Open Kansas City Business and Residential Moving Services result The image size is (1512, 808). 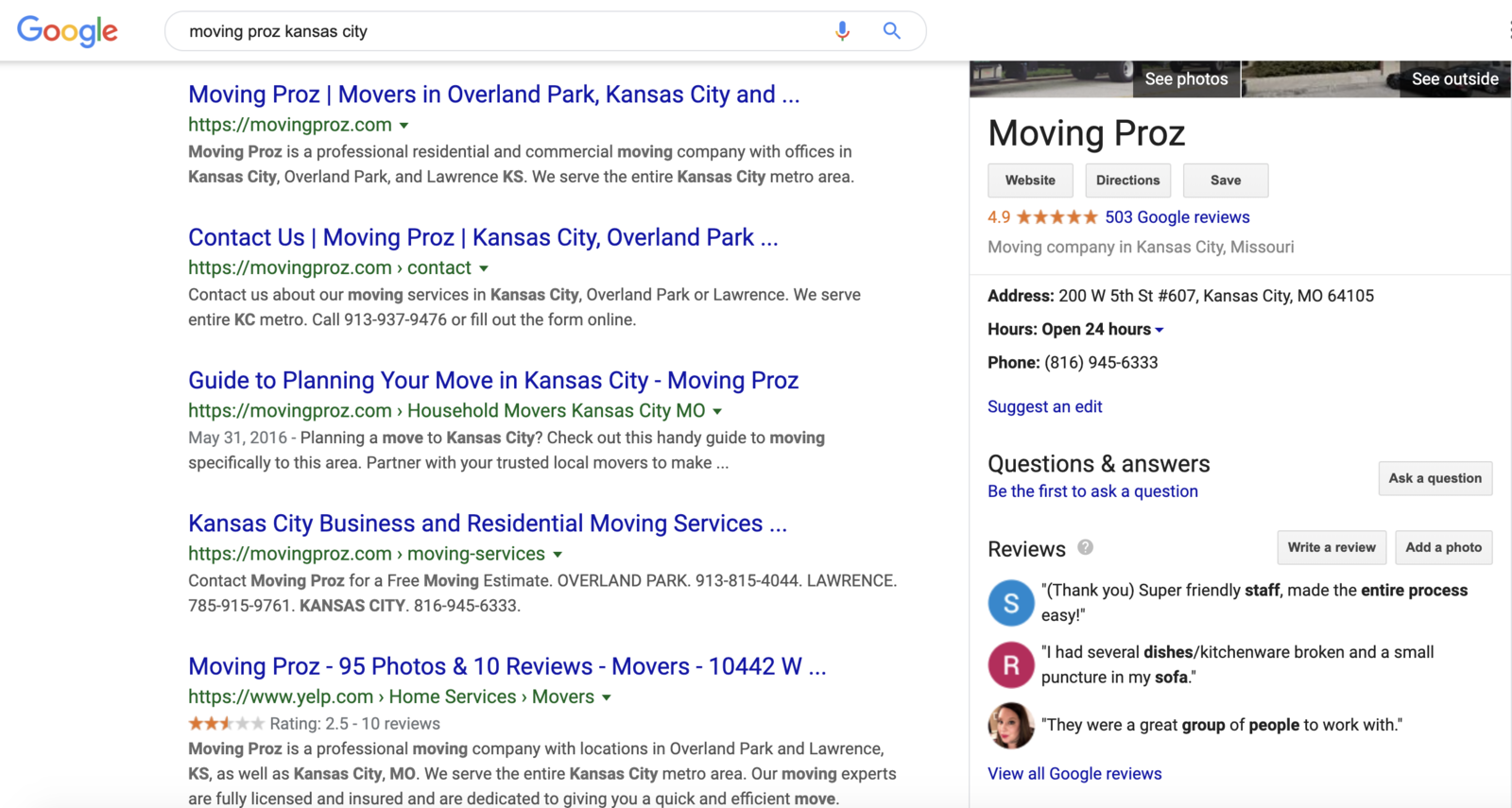pos(488,523)
